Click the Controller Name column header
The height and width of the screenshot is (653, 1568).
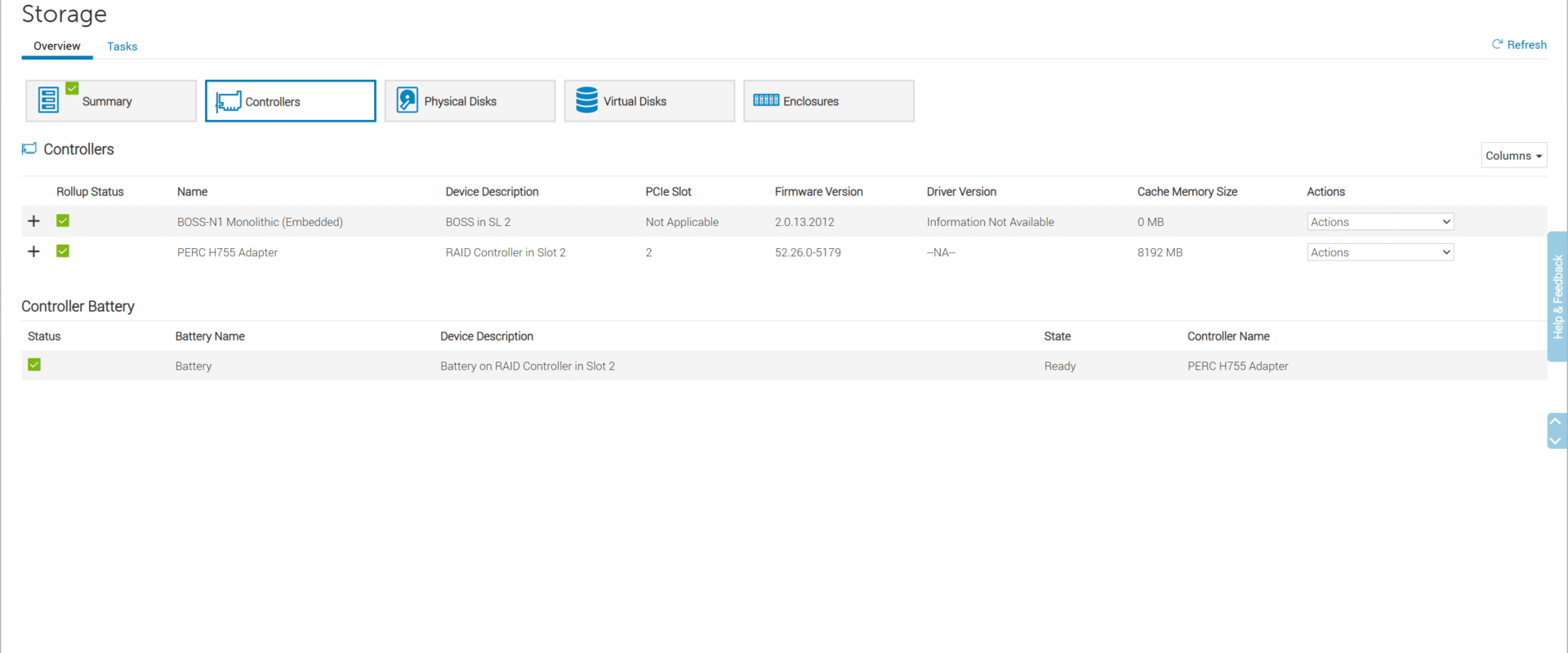point(1228,336)
